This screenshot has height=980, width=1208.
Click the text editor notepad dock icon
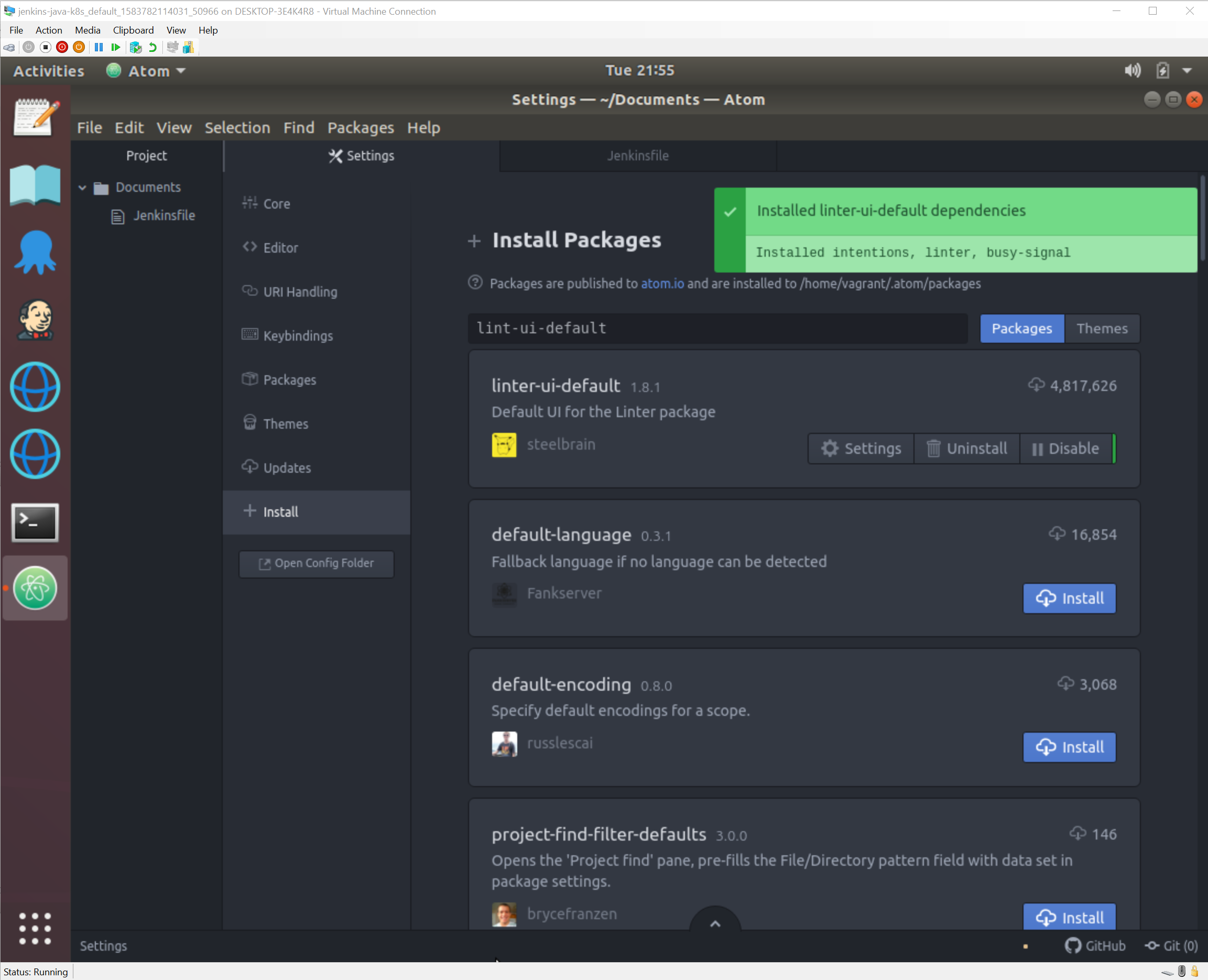pyautogui.click(x=35, y=117)
